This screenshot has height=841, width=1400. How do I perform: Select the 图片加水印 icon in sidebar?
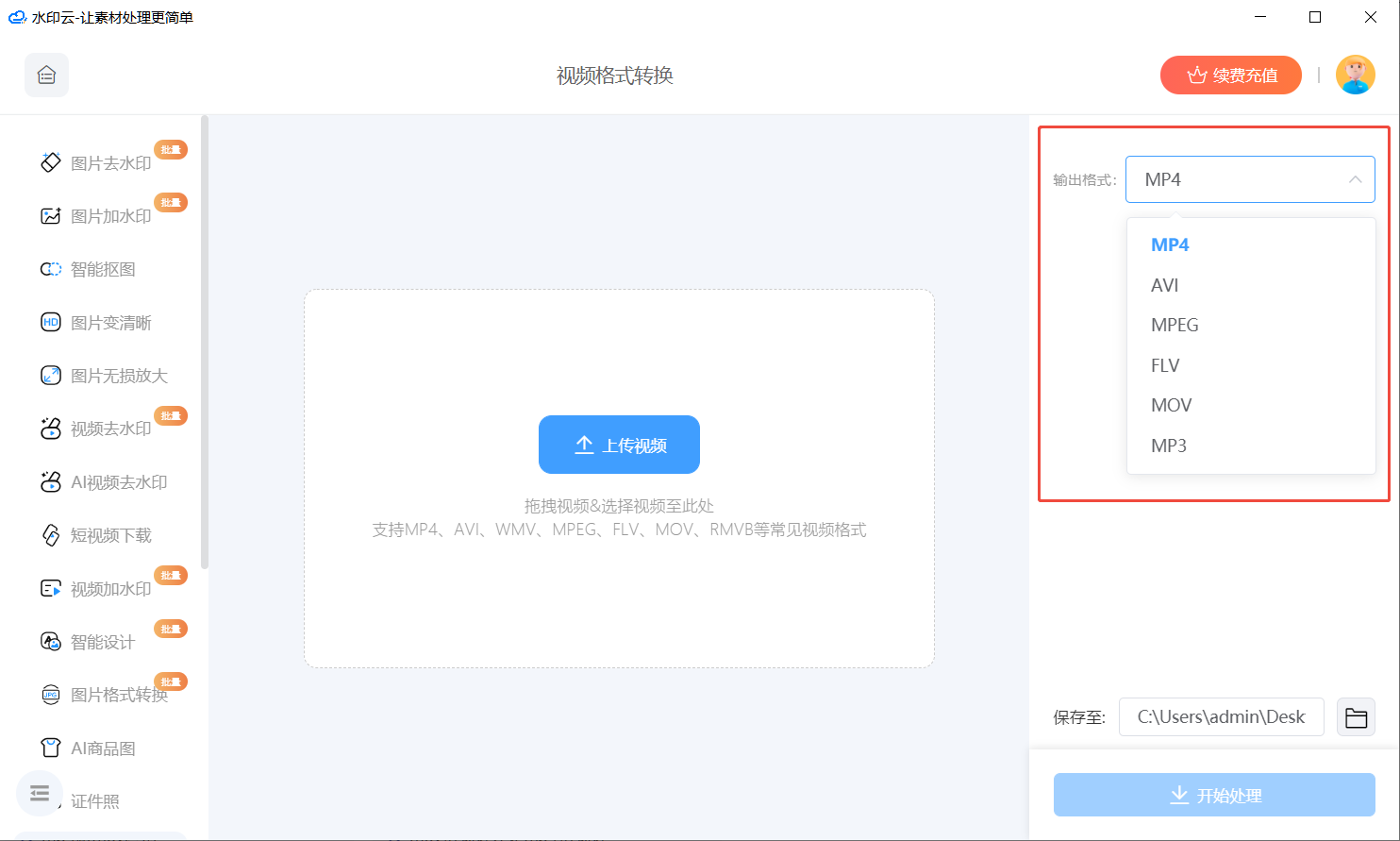point(51,216)
